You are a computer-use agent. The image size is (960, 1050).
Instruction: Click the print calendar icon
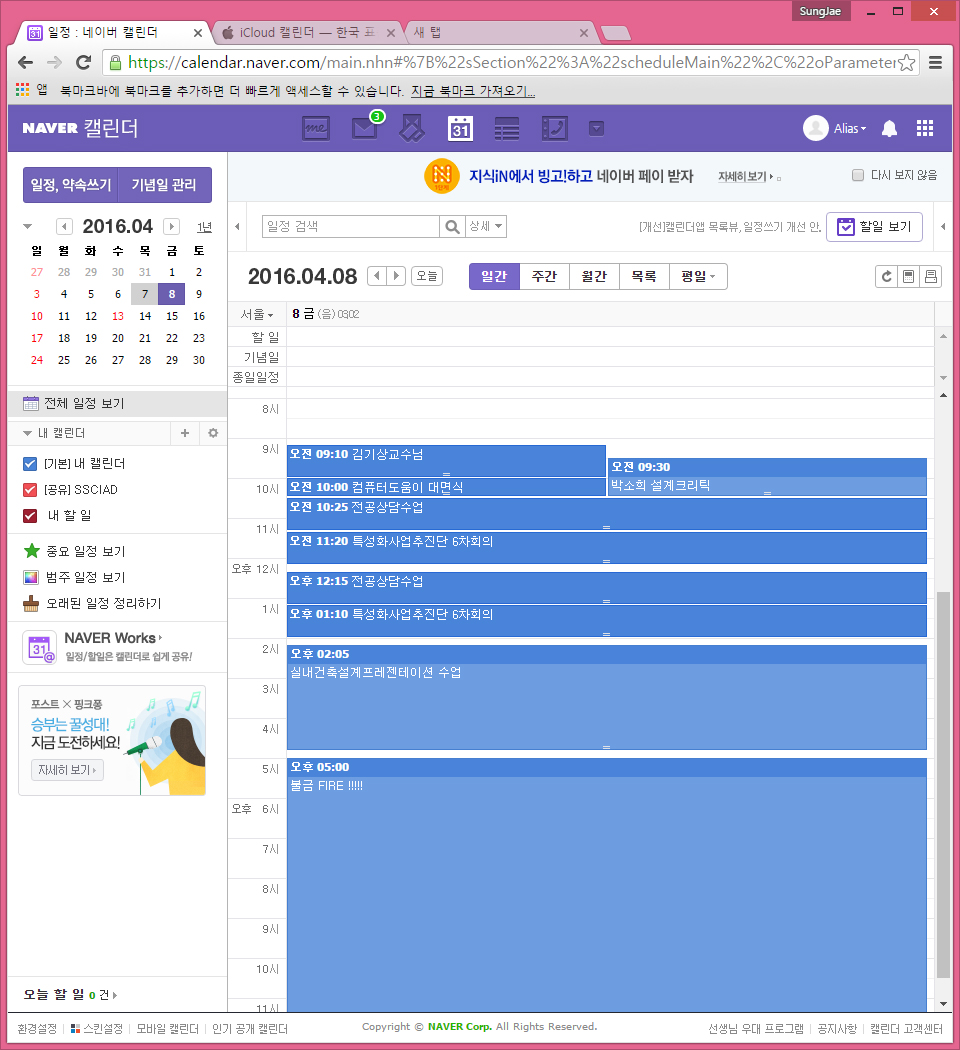(930, 277)
